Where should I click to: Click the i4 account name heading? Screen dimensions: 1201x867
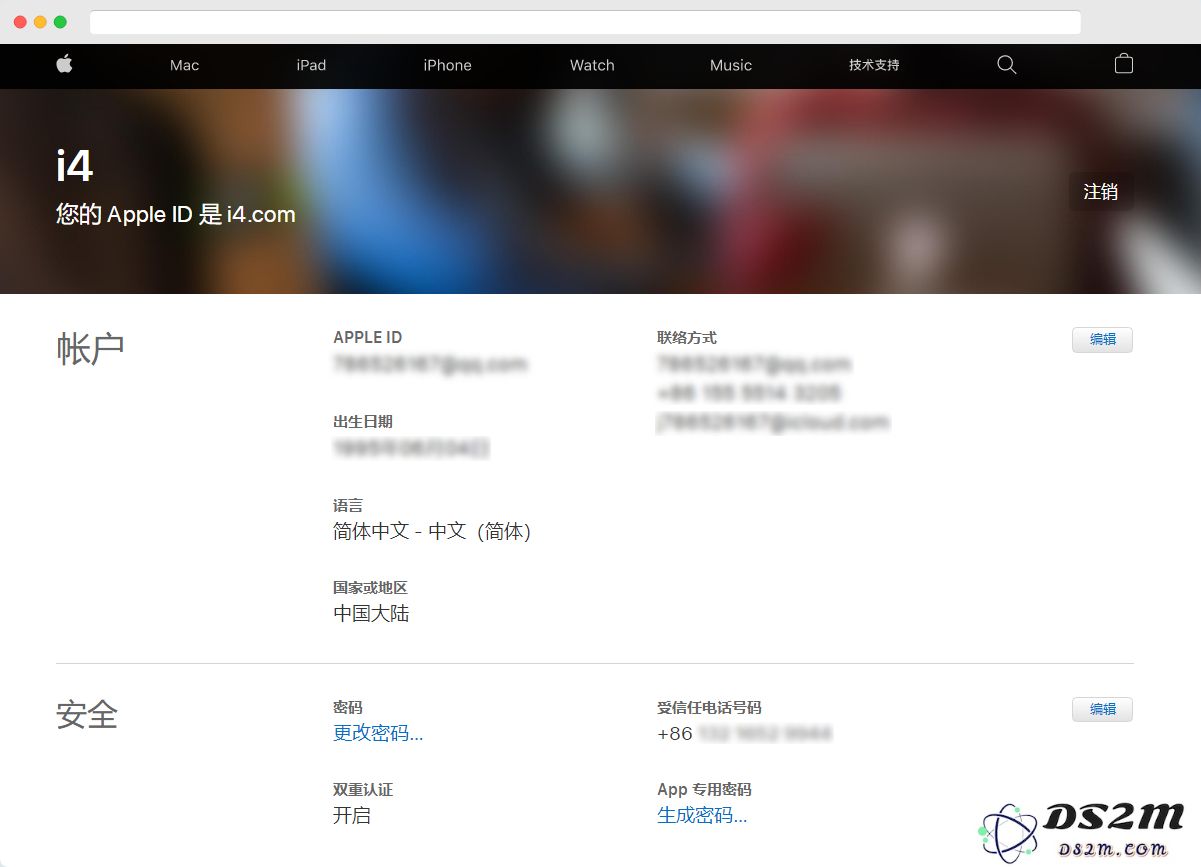point(75,165)
